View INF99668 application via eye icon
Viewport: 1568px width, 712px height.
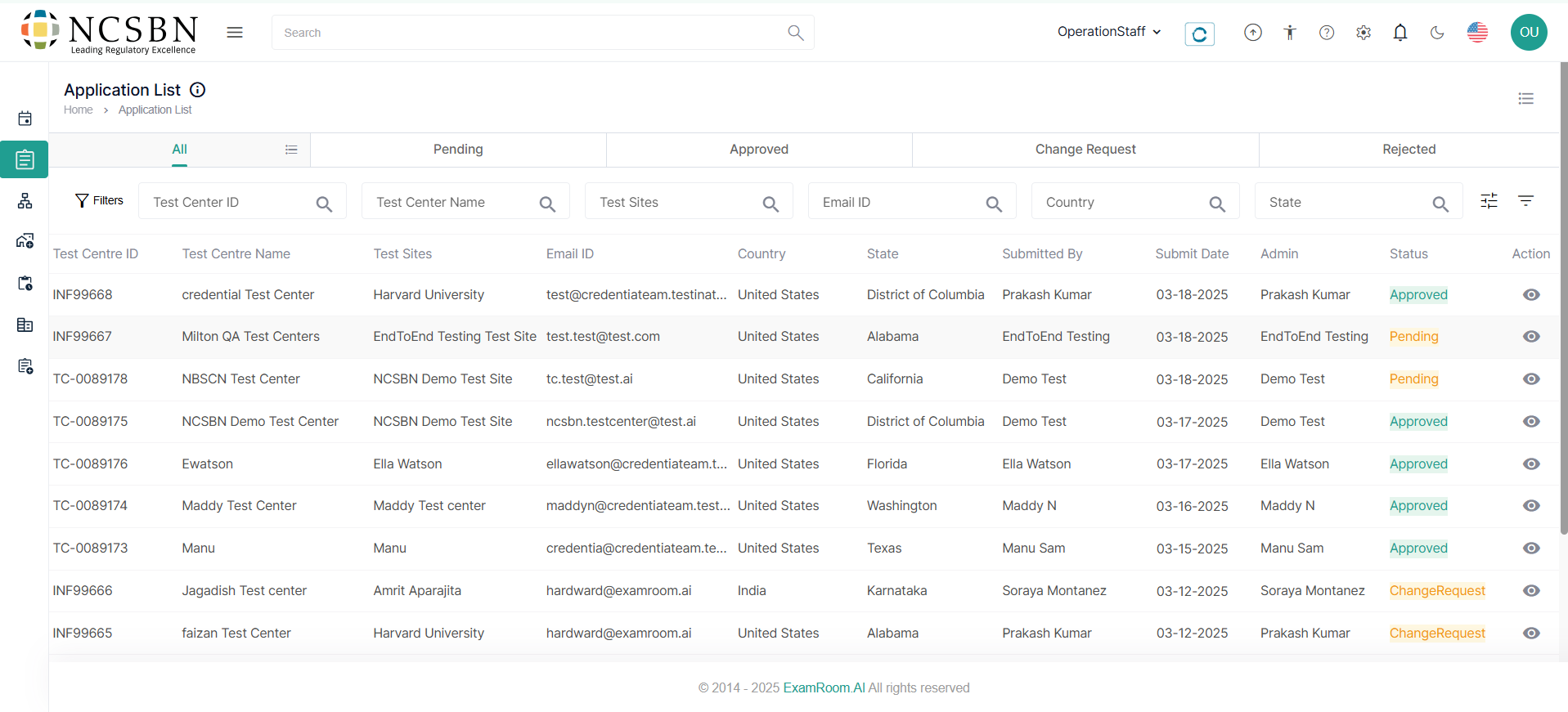tap(1531, 295)
